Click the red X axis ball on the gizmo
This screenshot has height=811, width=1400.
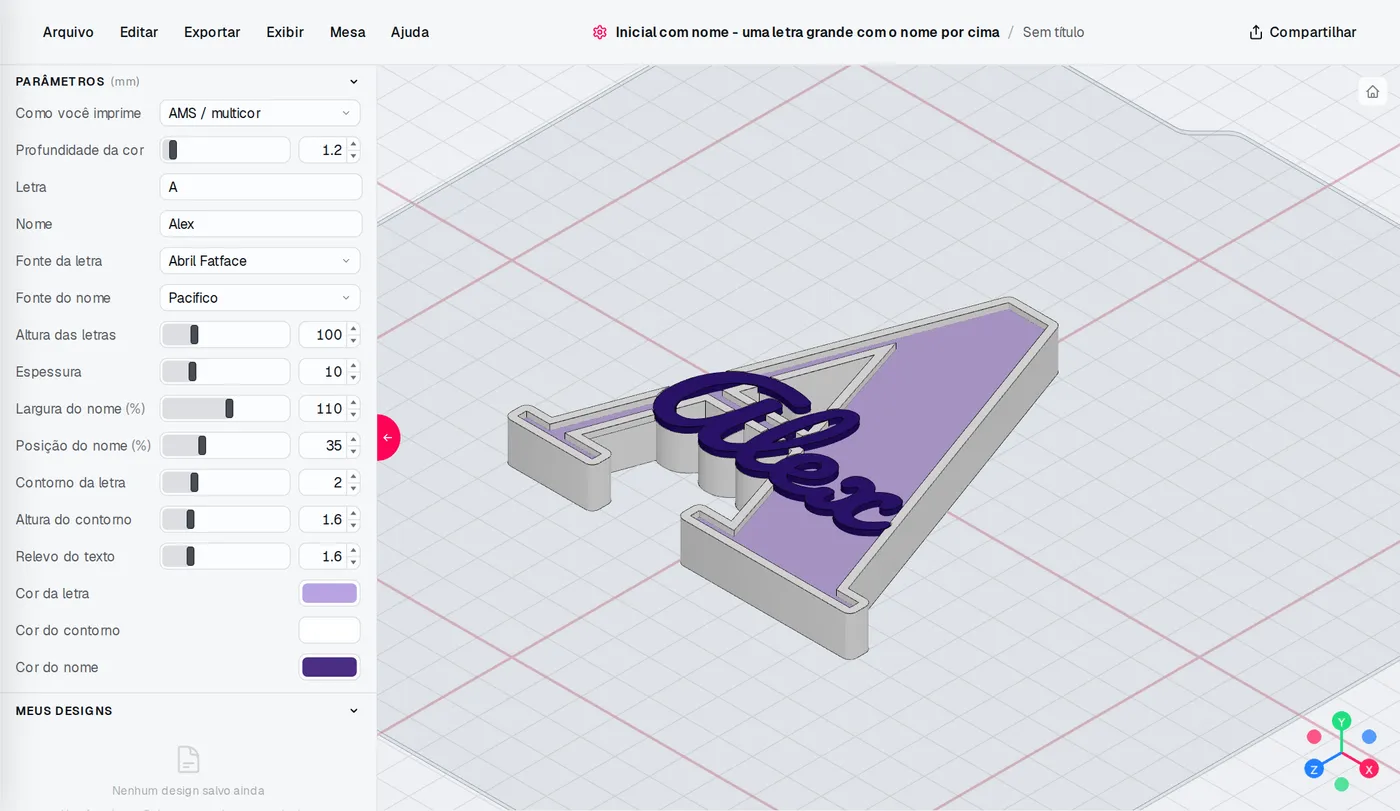click(x=1369, y=769)
